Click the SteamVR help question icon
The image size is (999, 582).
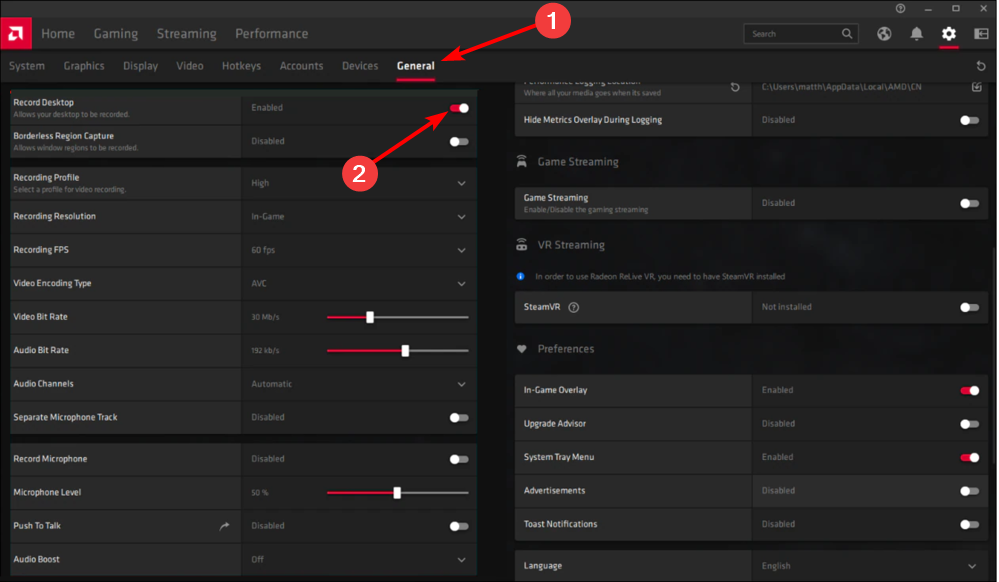click(x=573, y=307)
